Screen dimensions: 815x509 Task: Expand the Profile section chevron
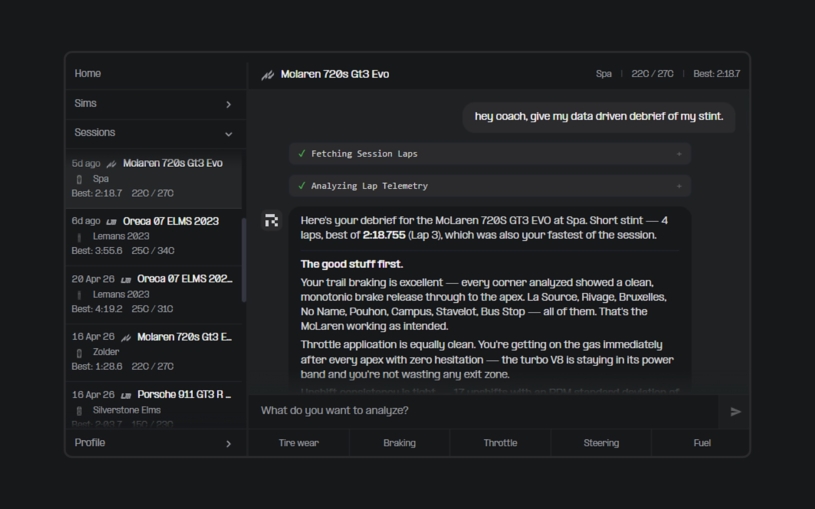228,443
